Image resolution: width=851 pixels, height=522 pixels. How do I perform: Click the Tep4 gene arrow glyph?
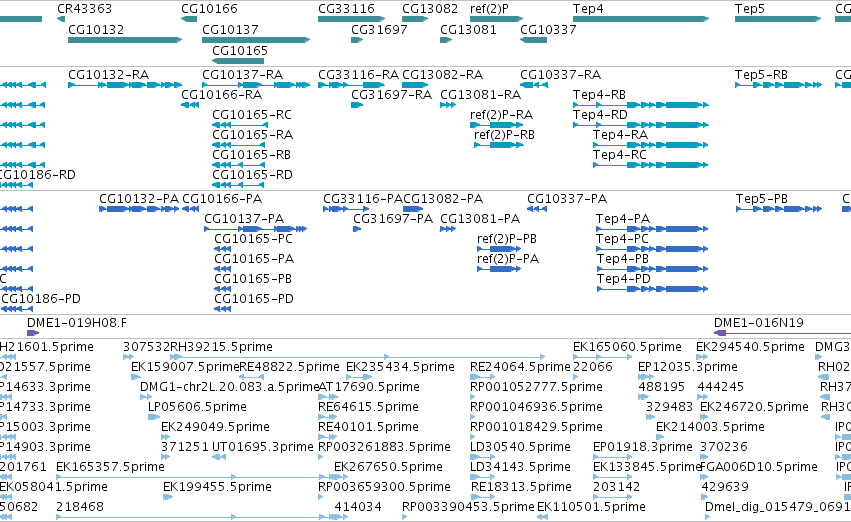[641, 19]
